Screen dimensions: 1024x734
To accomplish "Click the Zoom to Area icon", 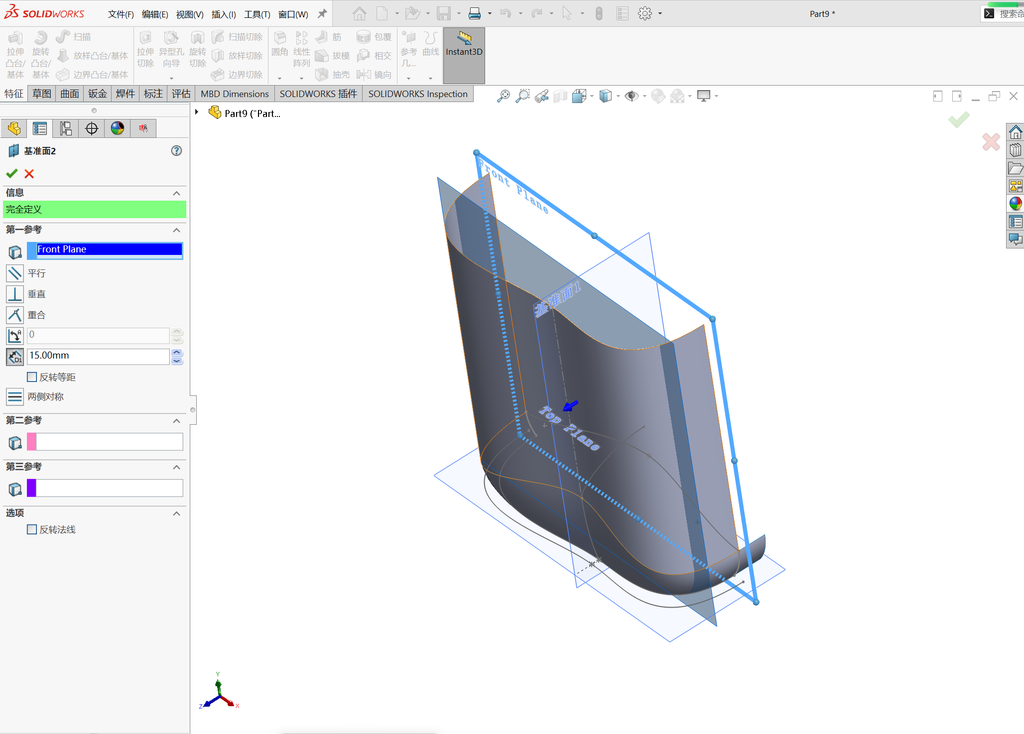I will (x=522, y=96).
